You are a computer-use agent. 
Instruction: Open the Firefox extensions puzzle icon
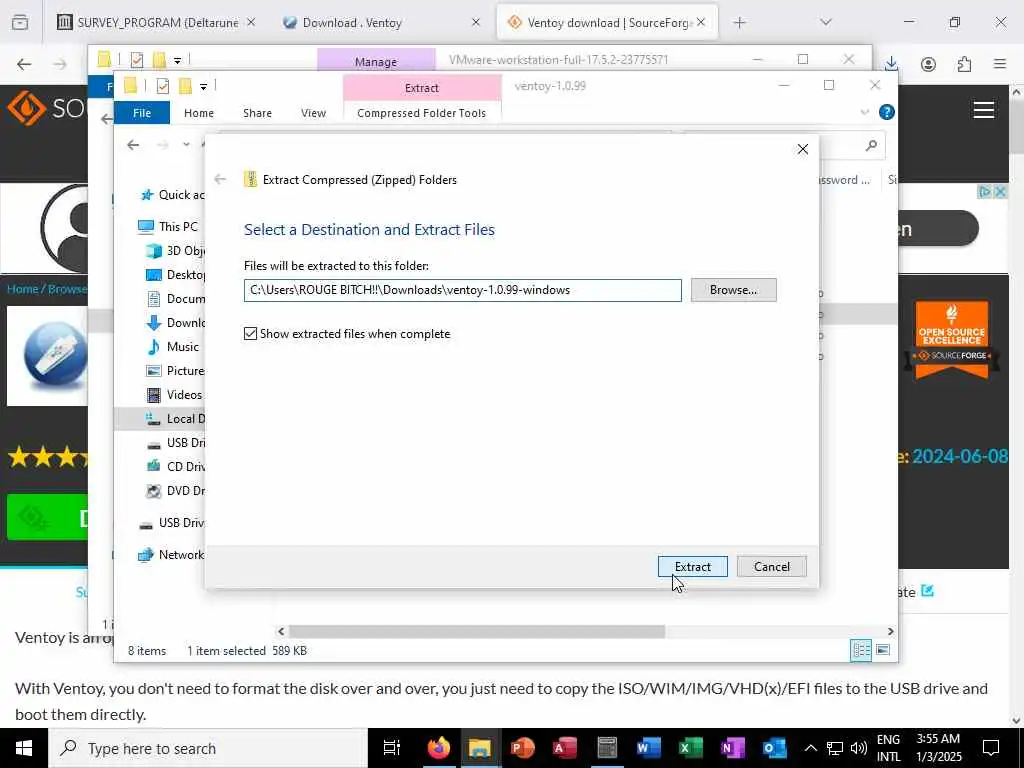(x=964, y=64)
